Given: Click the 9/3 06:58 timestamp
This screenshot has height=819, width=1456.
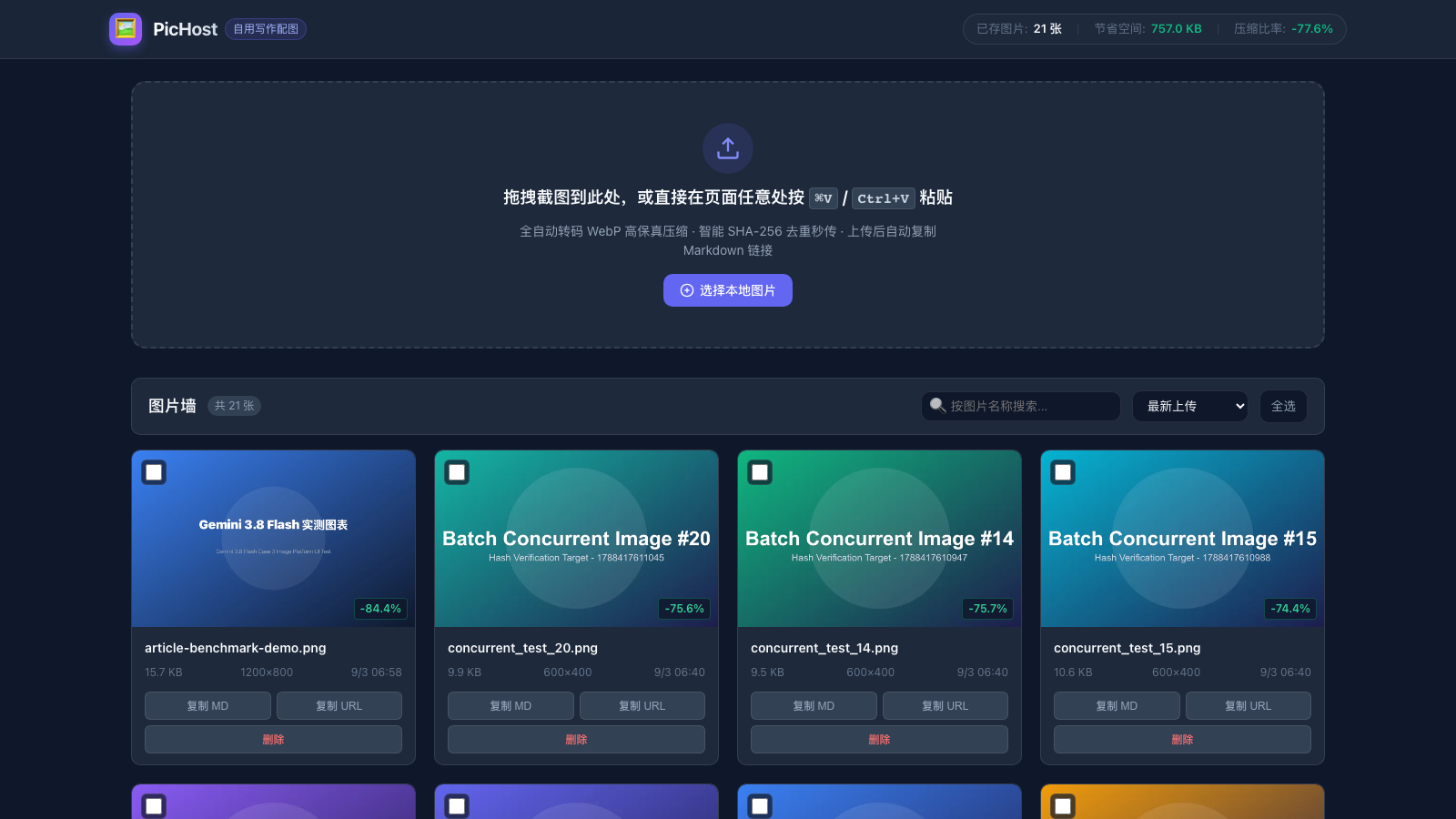Looking at the screenshot, I should tap(377, 672).
